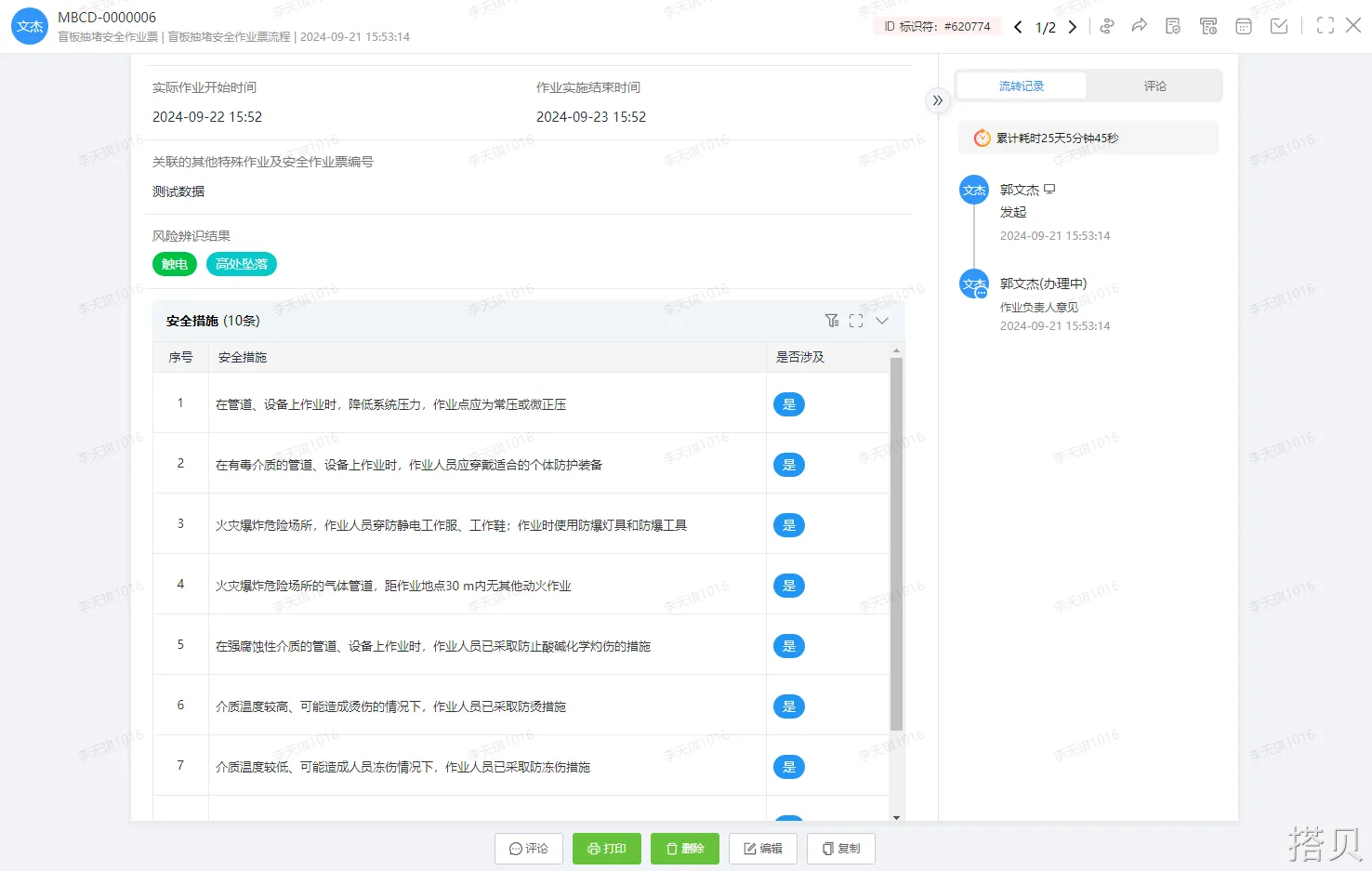Select the 流转记录 tab

coord(1021,86)
